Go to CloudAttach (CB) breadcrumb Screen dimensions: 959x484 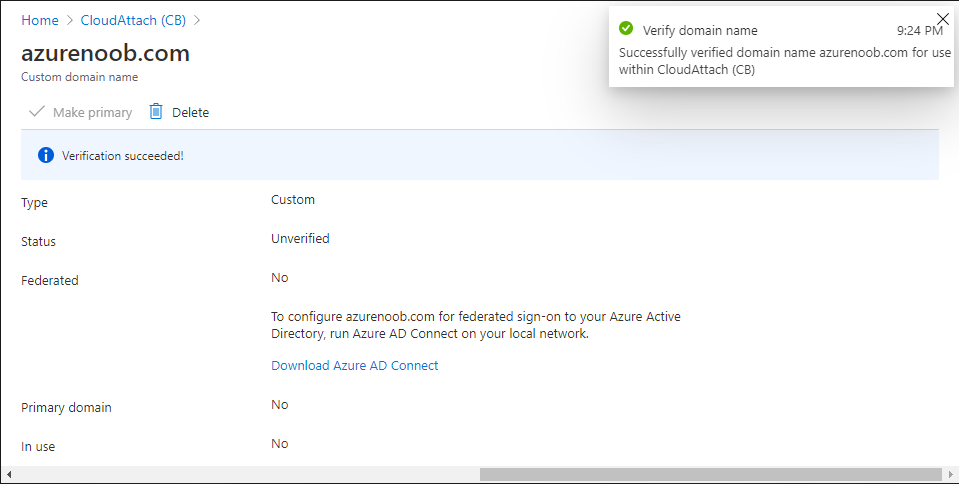(x=133, y=20)
